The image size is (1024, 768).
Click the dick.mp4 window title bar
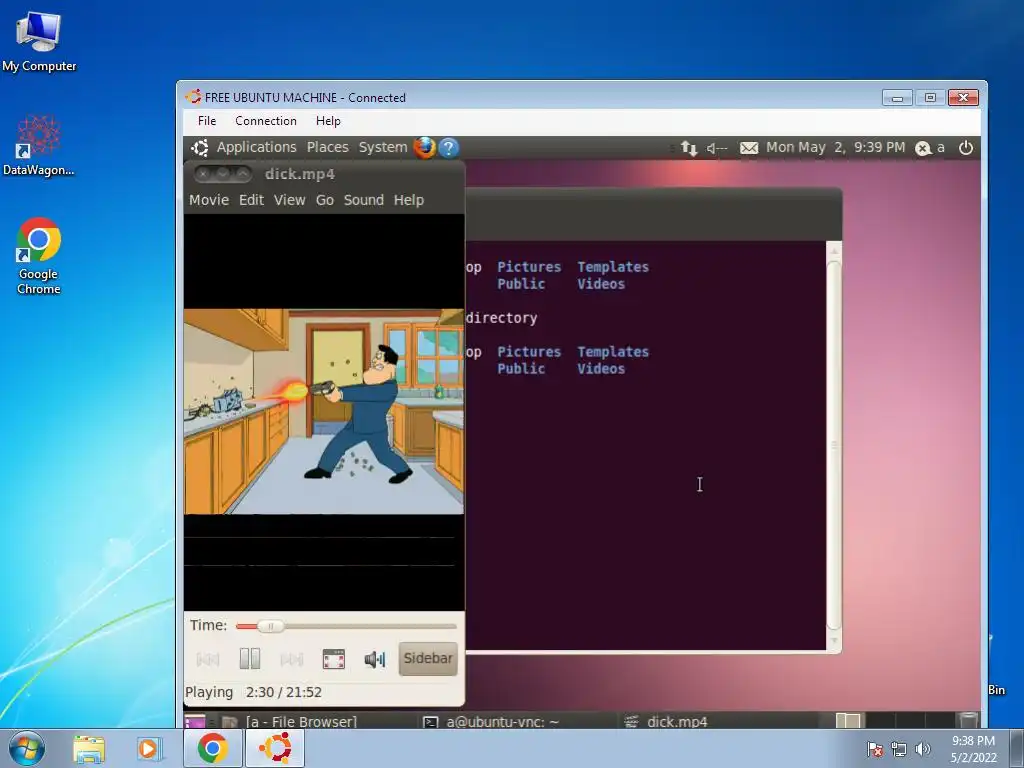[324, 174]
